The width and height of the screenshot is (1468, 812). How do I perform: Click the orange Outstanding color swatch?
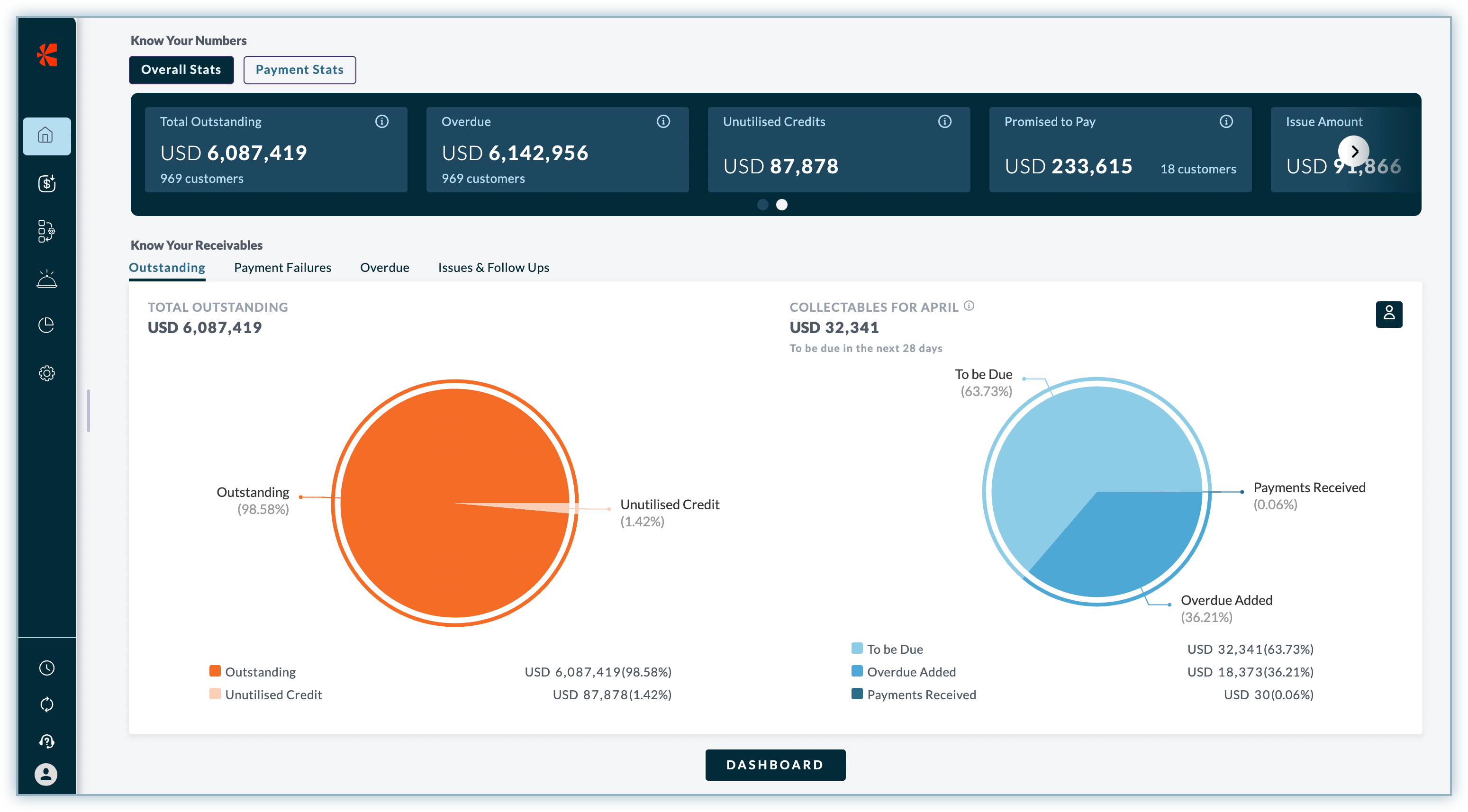215,671
